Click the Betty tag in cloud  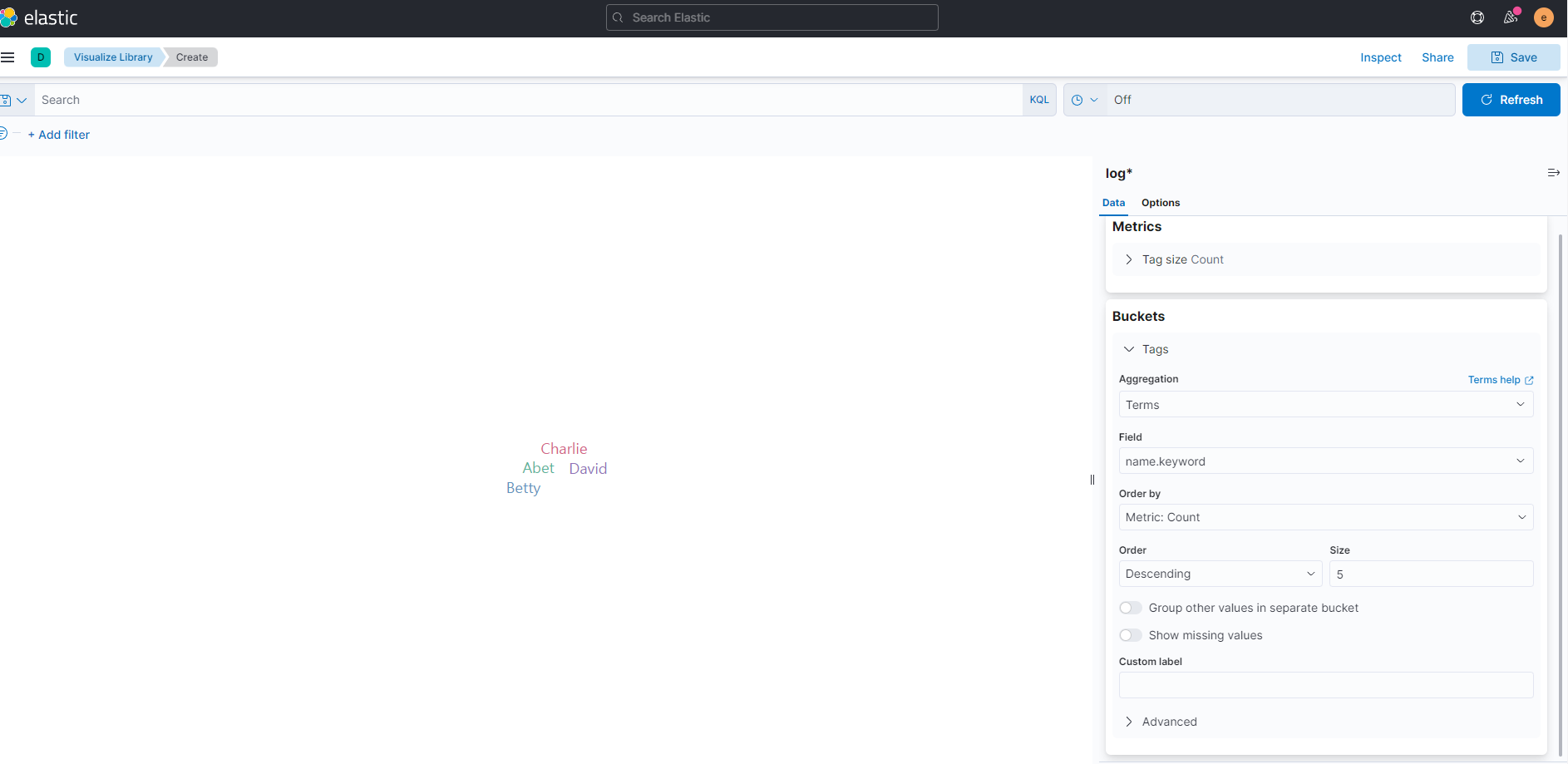point(523,488)
